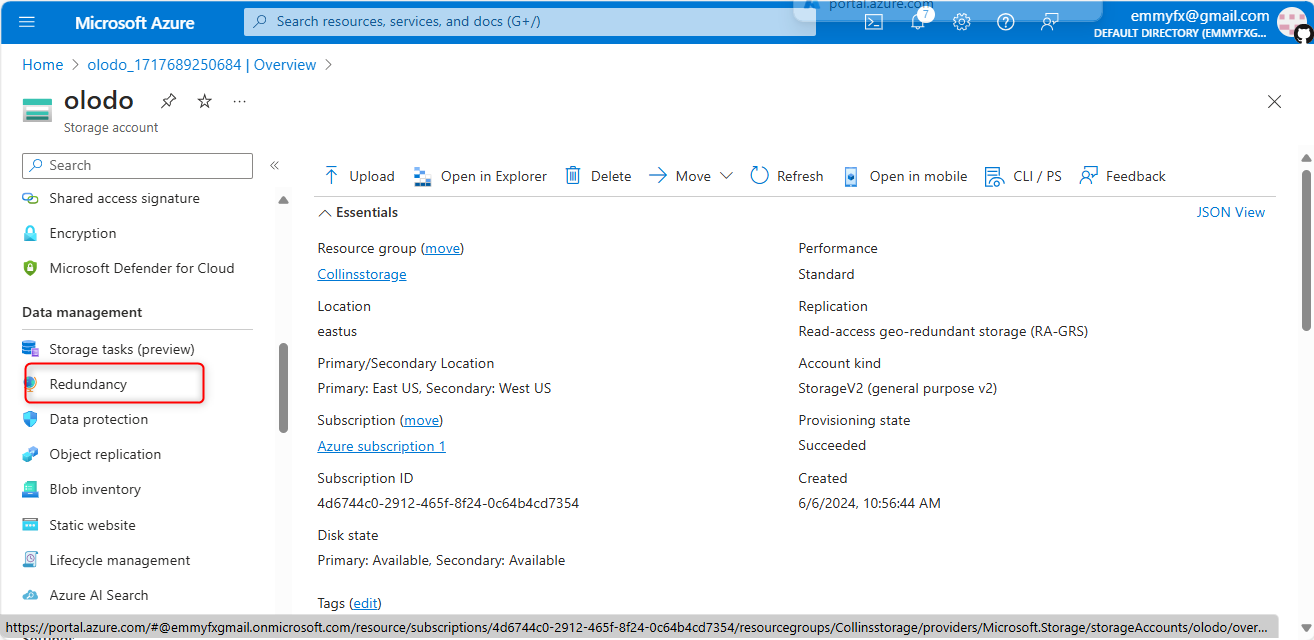1314x640 pixels.
Task: Open the hamburger portal menu
Action: coord(27,22)
